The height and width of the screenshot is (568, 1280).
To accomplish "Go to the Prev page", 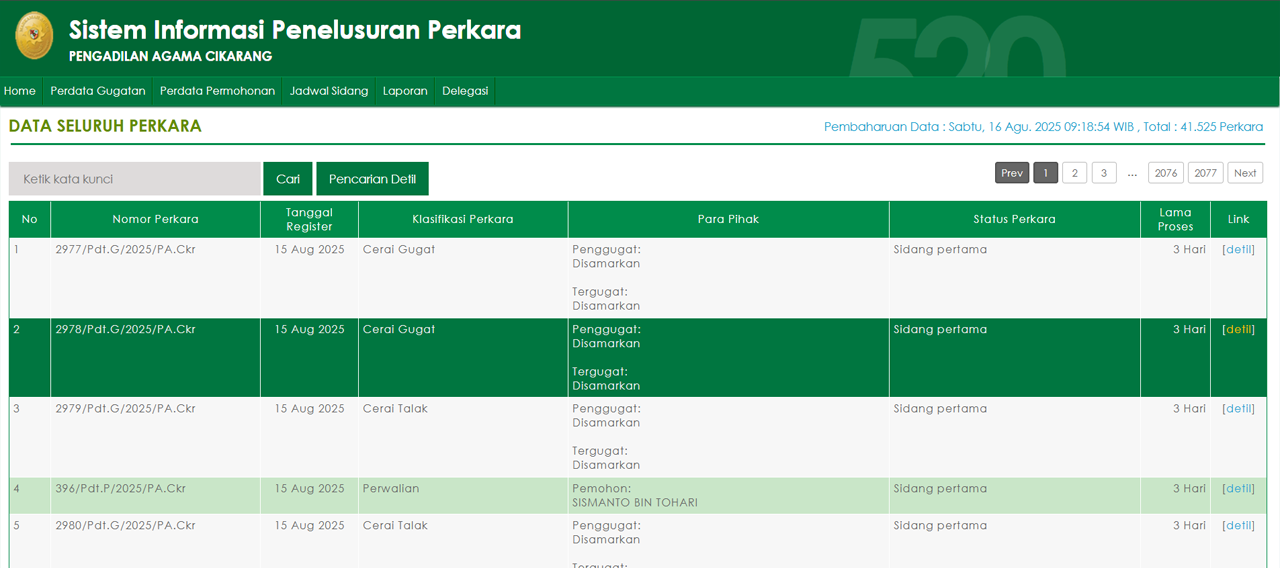I will click(1012, 173).
